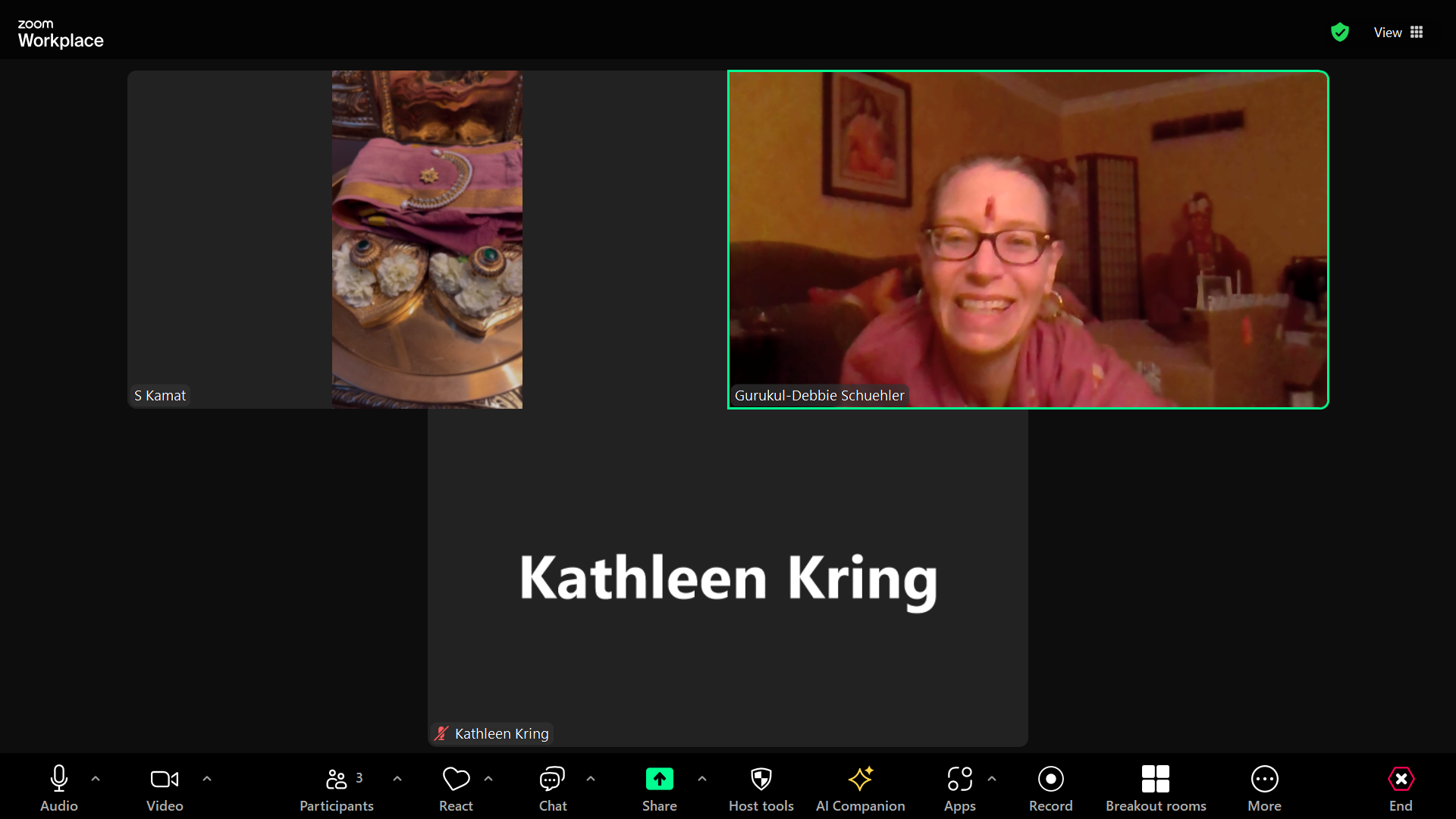Expand share options arrow beside Share

[x=702, y=779]
